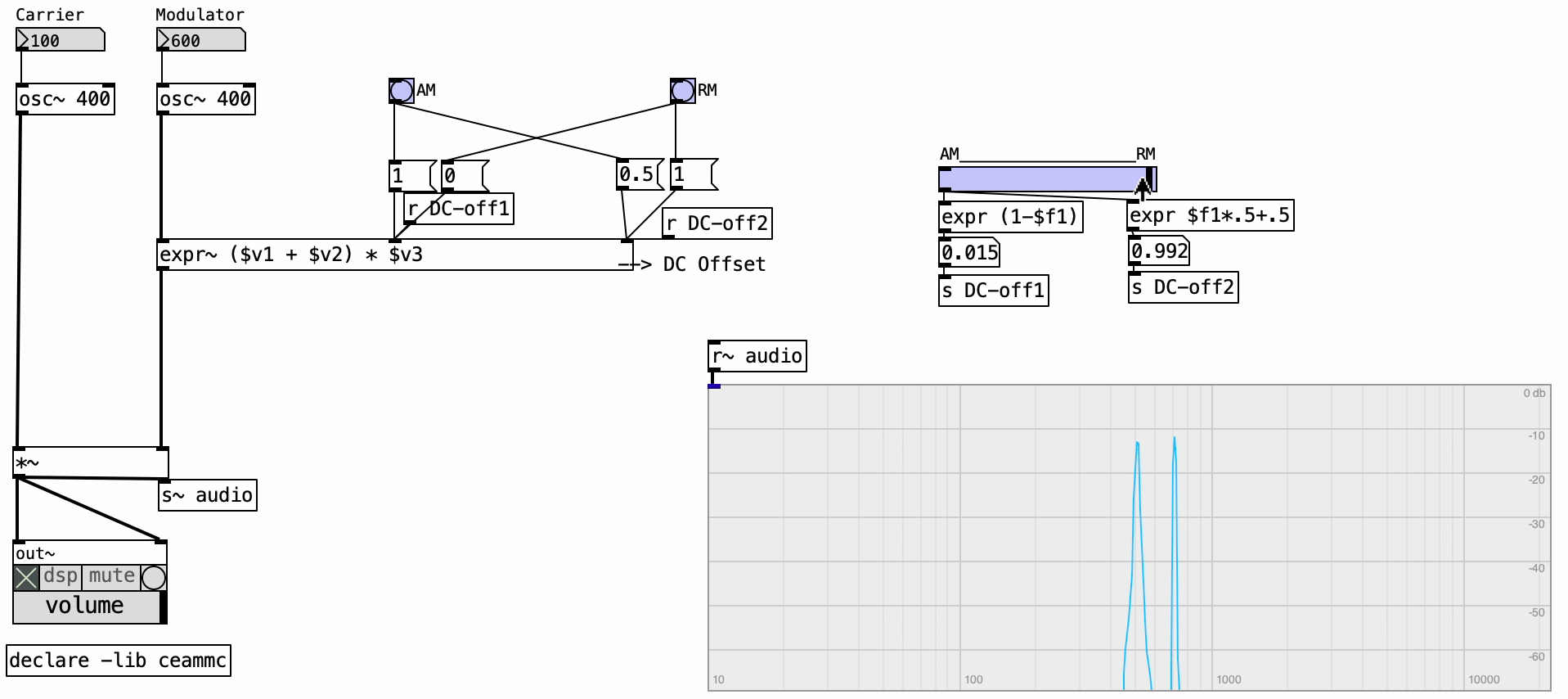Image resolution: width=1568 pixels, height=699 pixels.
Task: Click message box 1 under AM
Action: (412, 175)
